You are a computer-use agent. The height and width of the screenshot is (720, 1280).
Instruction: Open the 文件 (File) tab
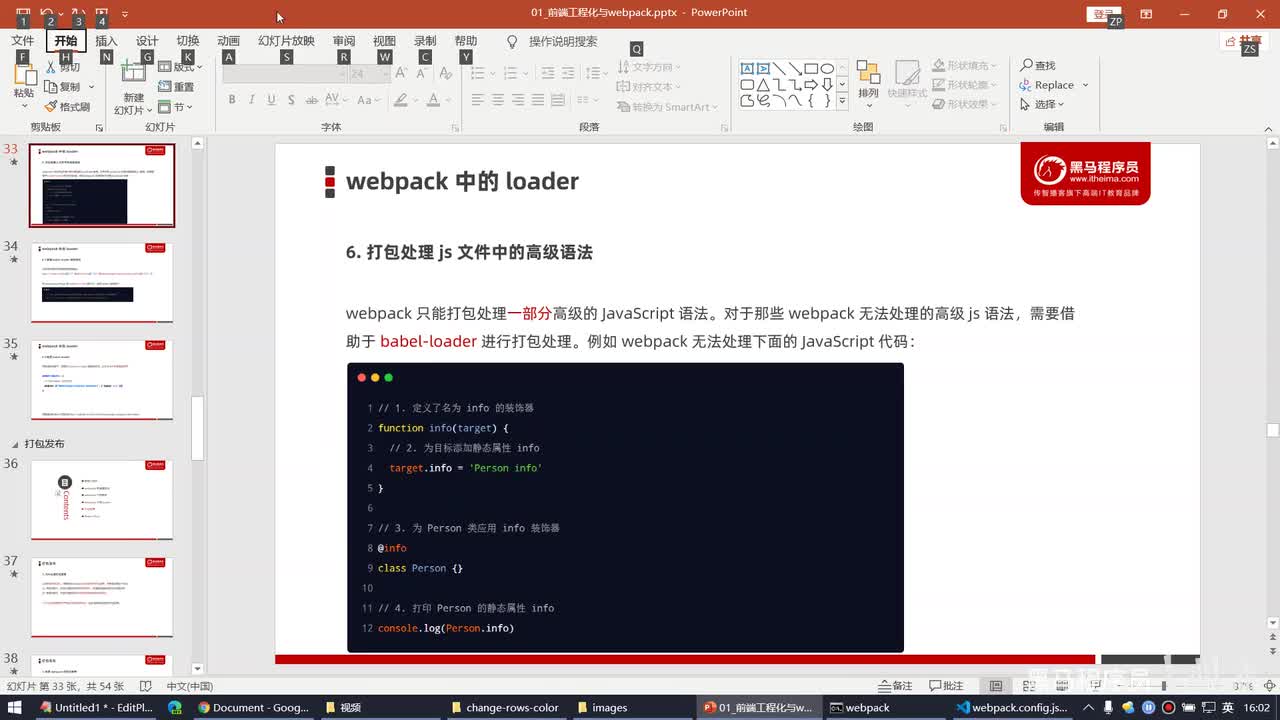pos(22,41)
